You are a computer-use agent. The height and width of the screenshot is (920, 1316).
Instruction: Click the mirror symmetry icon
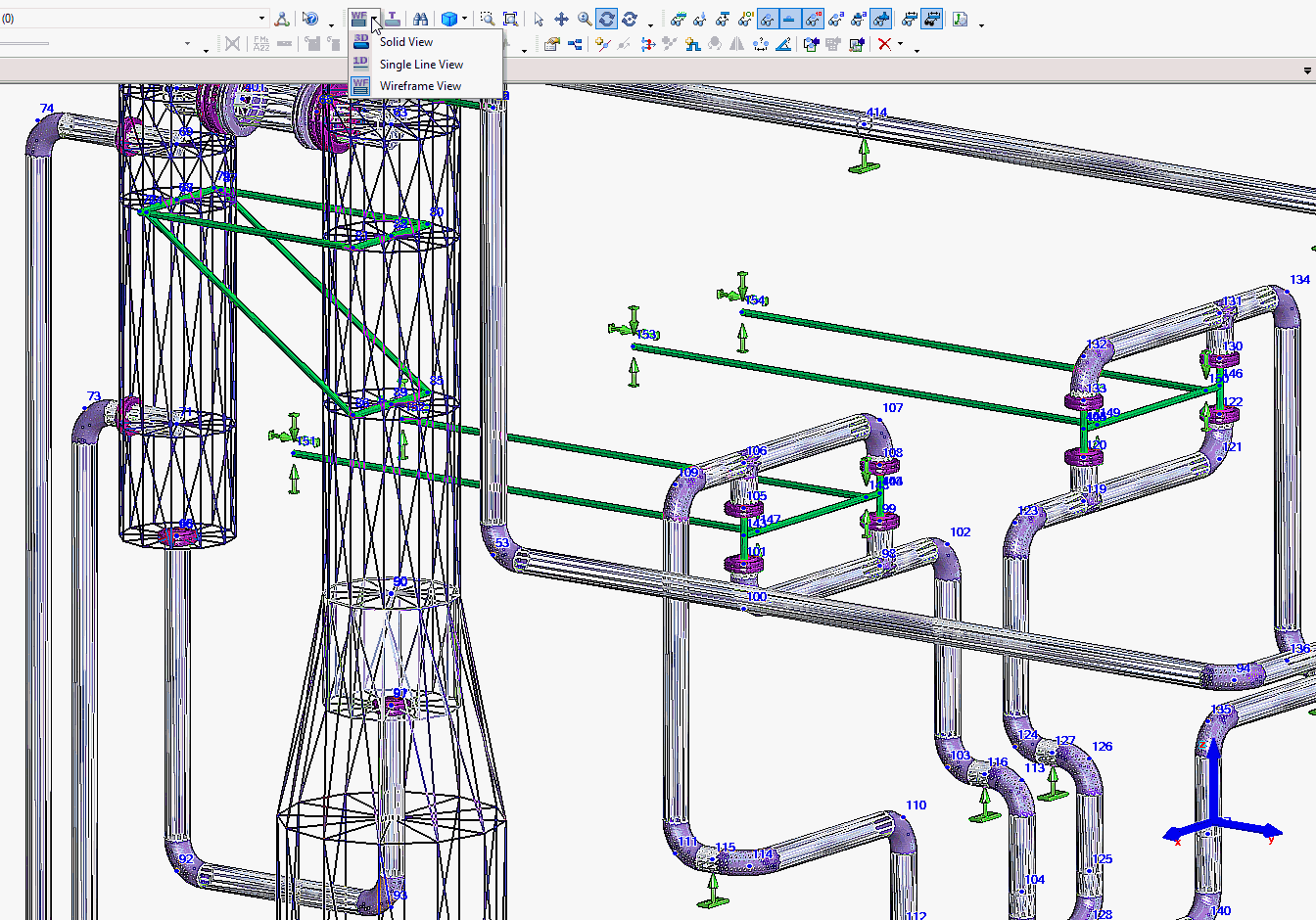[737, 44]
